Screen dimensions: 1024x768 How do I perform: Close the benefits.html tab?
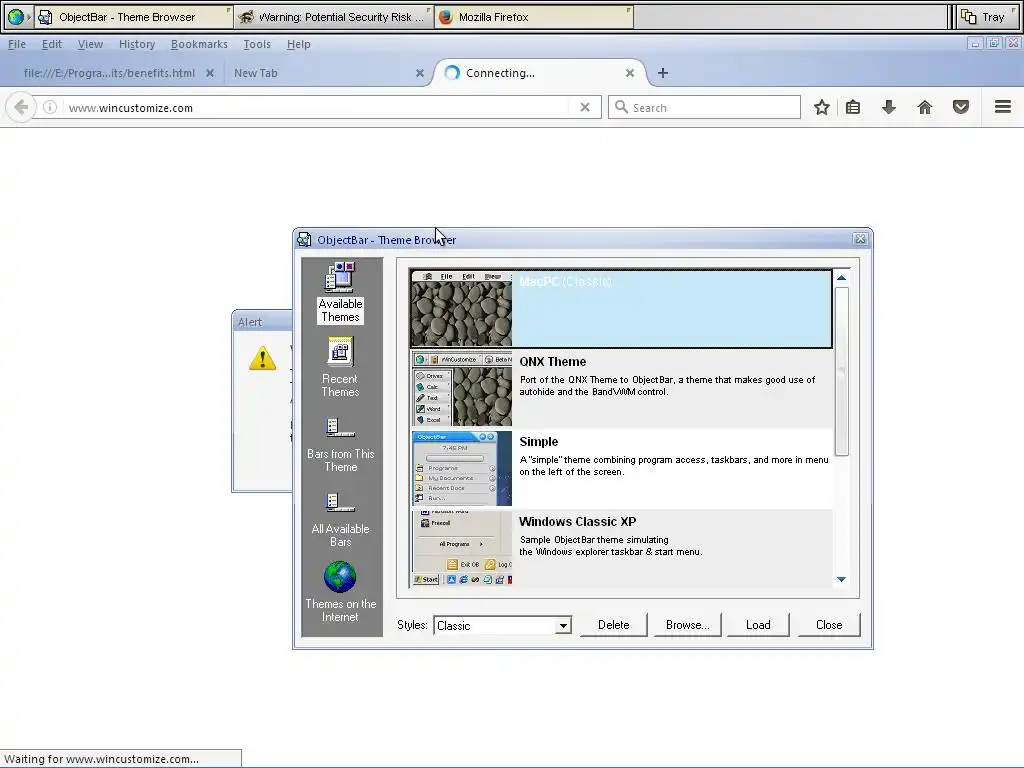(210, 73)
